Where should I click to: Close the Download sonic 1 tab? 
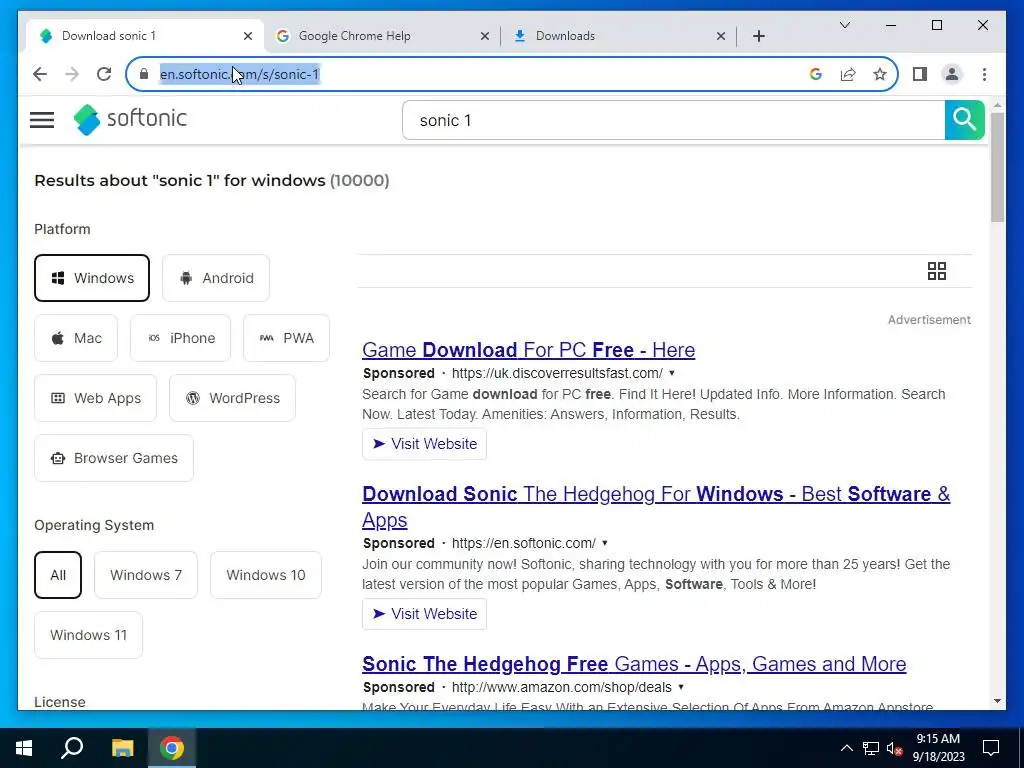pyautogui.click(x=248, y=36)
